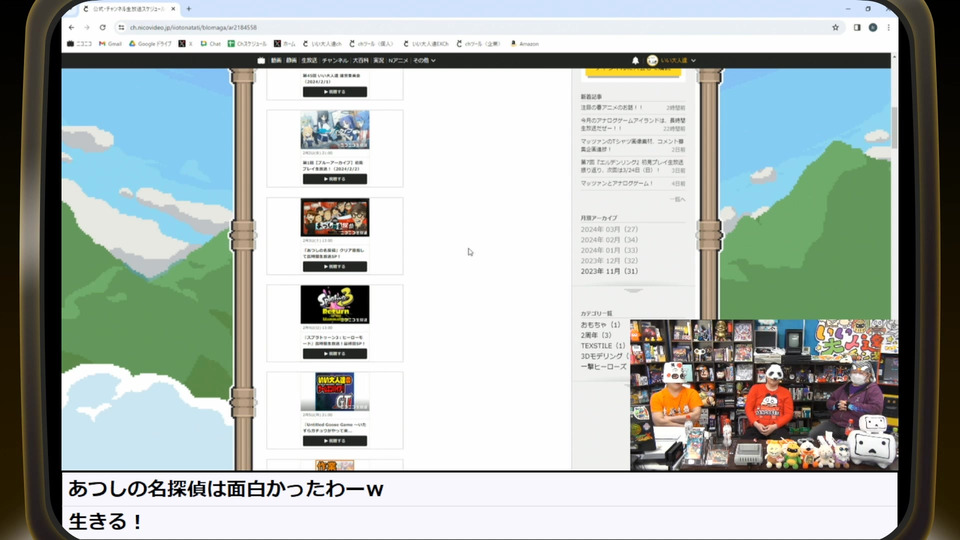Open the Google Drive bookmark

tap(150, 44)
